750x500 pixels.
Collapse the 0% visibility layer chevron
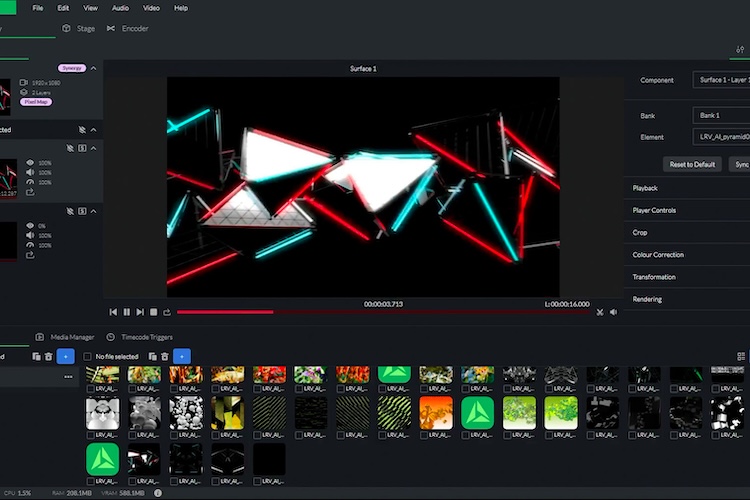coord(94,211)
